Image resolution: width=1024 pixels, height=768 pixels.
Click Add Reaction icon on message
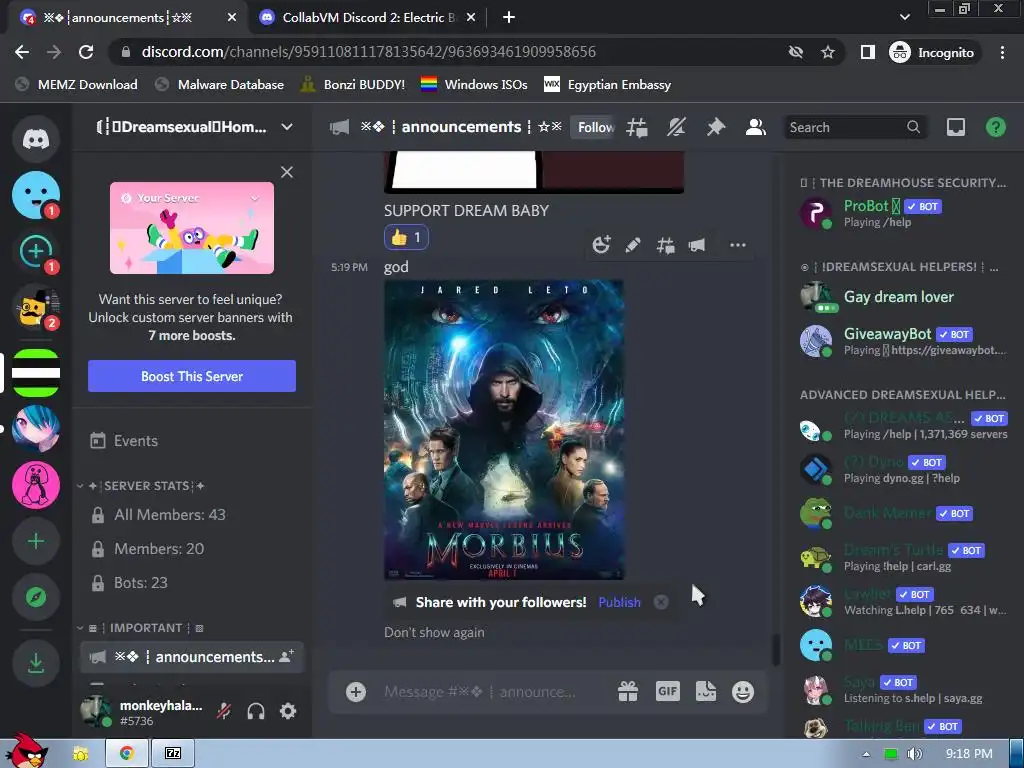tap(601, 245)
